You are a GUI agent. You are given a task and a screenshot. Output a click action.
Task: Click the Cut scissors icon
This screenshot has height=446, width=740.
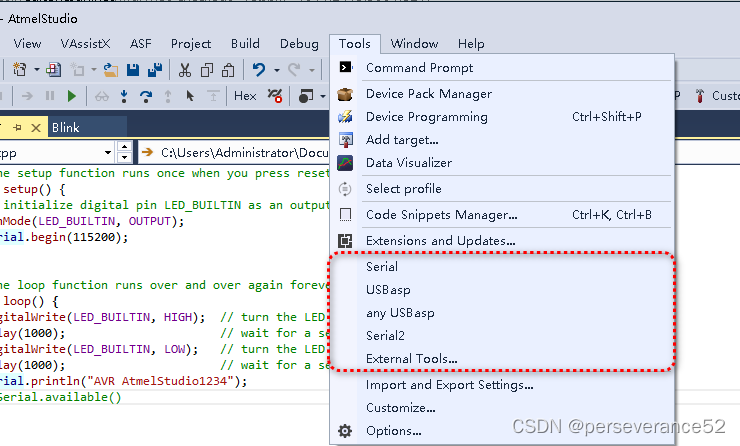pyautogui.click(x=185, y=70)
